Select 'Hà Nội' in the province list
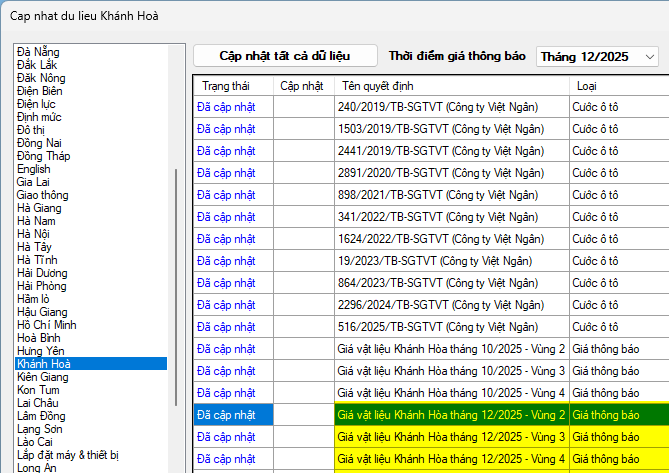669x473 pixels. pyautogui.click(x=36, y=234)
